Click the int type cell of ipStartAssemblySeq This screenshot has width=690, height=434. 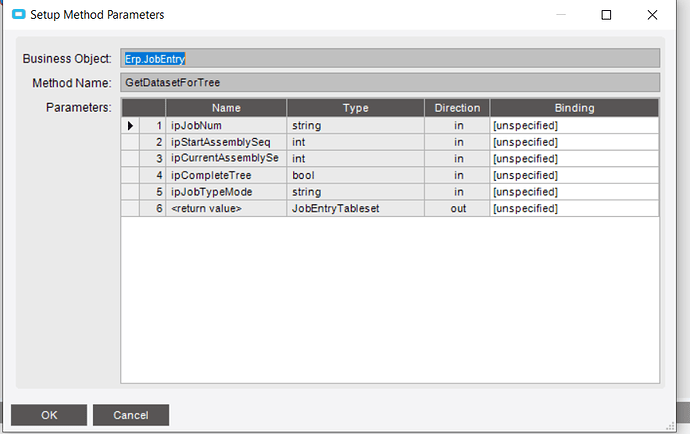click(x=356, y=142)
